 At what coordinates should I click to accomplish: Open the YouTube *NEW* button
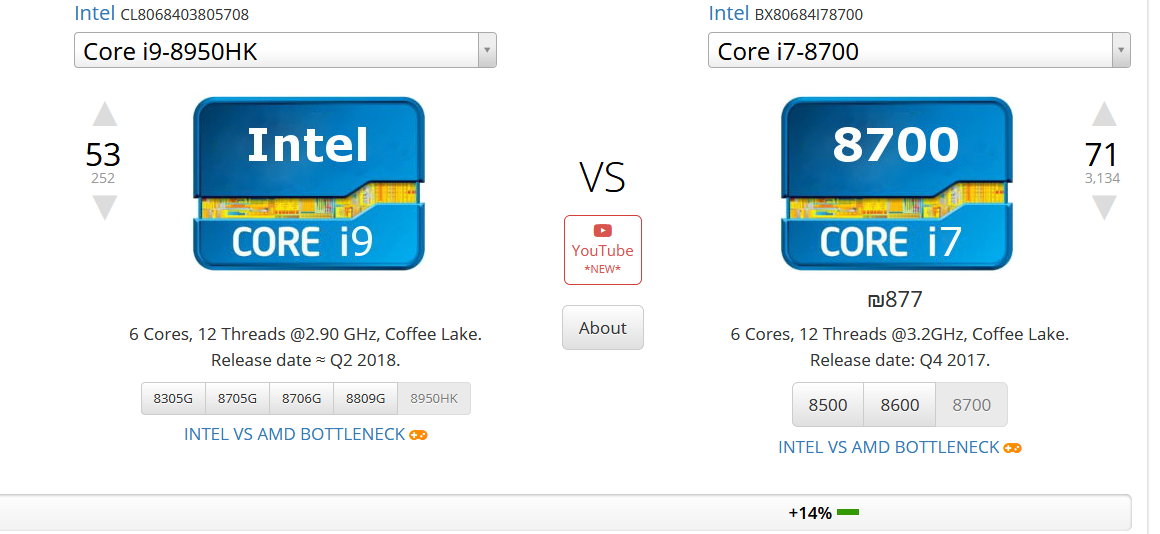point(603,250)
